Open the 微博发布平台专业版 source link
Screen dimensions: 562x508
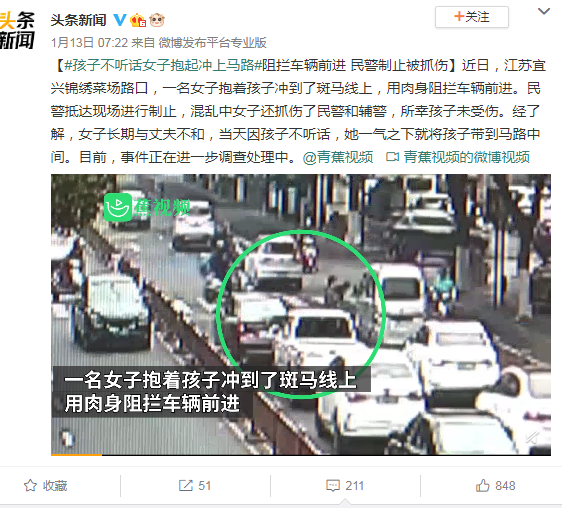point(213,43)
